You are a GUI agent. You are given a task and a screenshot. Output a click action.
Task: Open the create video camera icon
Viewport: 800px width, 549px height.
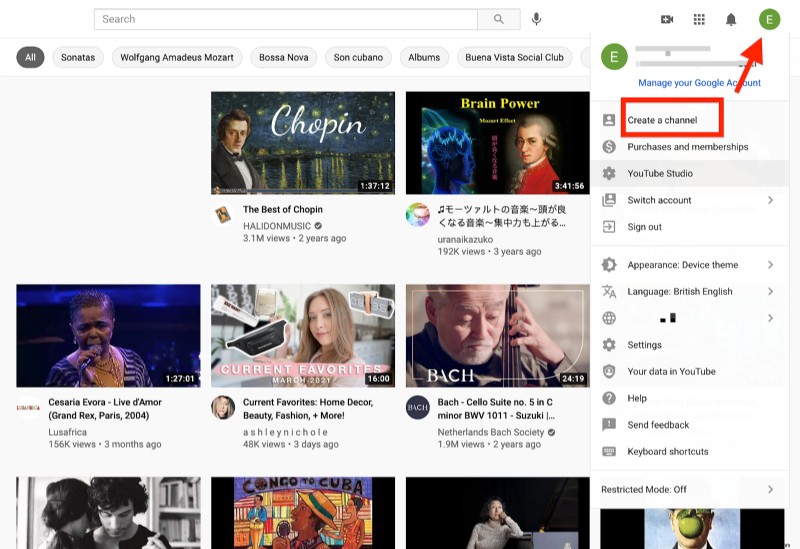pos(667,19)
